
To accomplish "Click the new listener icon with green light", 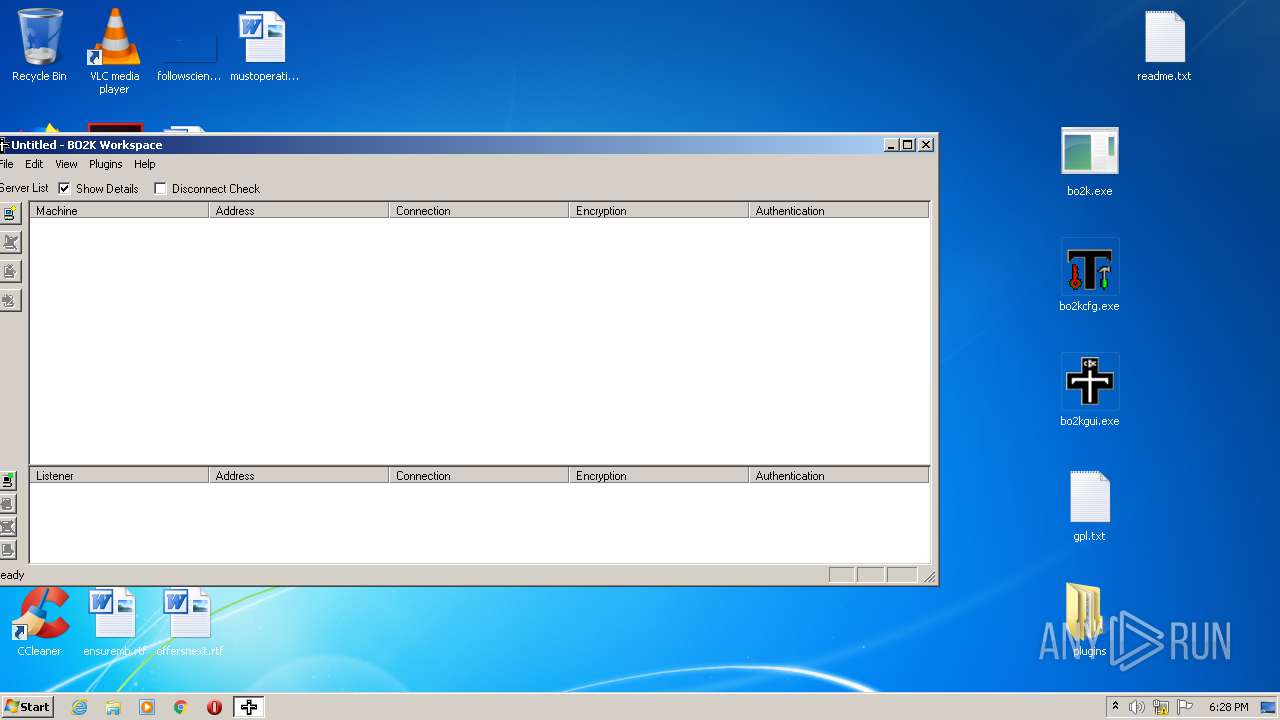I will (8, 481).
